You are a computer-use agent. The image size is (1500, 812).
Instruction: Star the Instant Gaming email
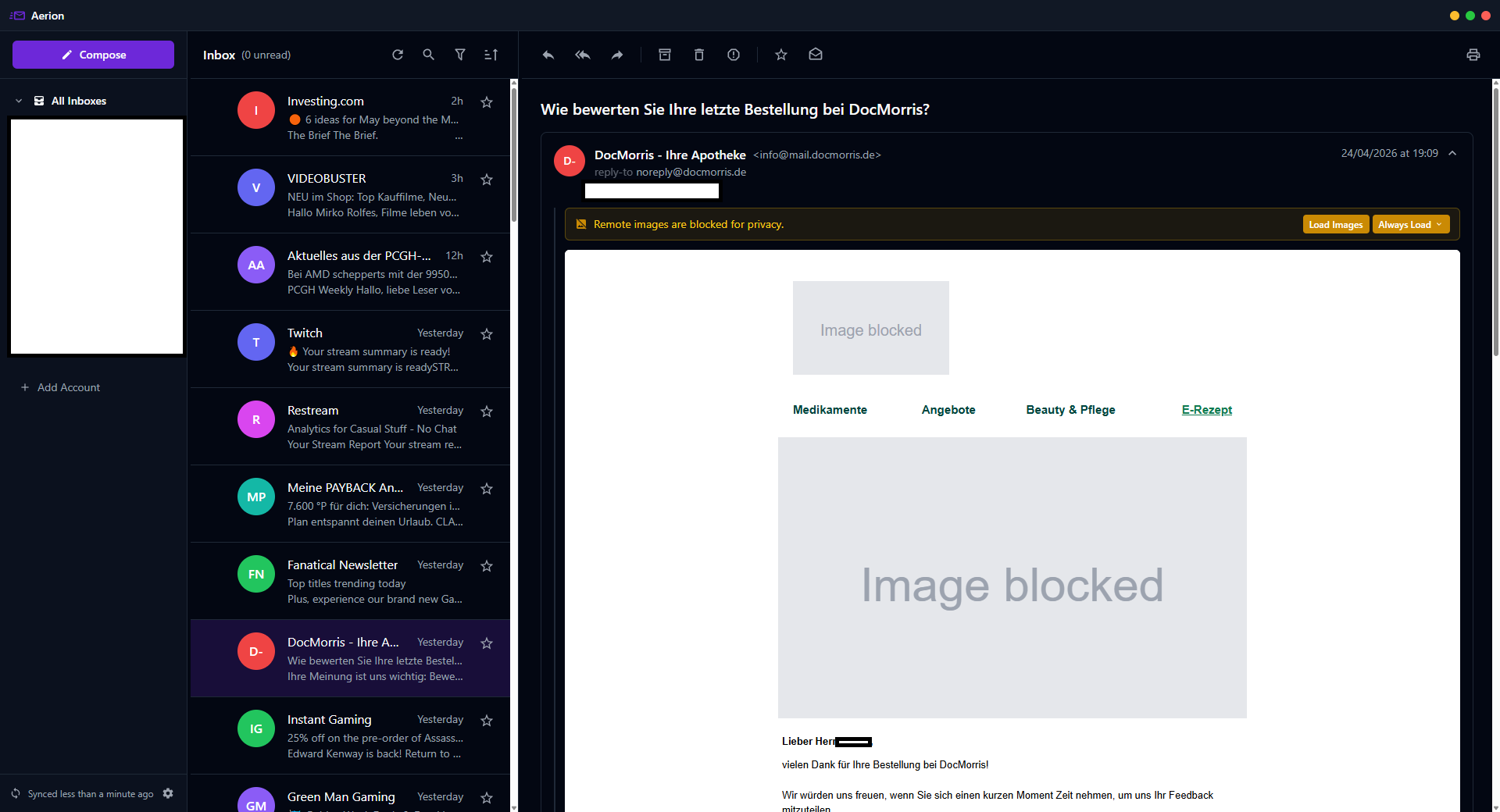[x=487, y=721]
